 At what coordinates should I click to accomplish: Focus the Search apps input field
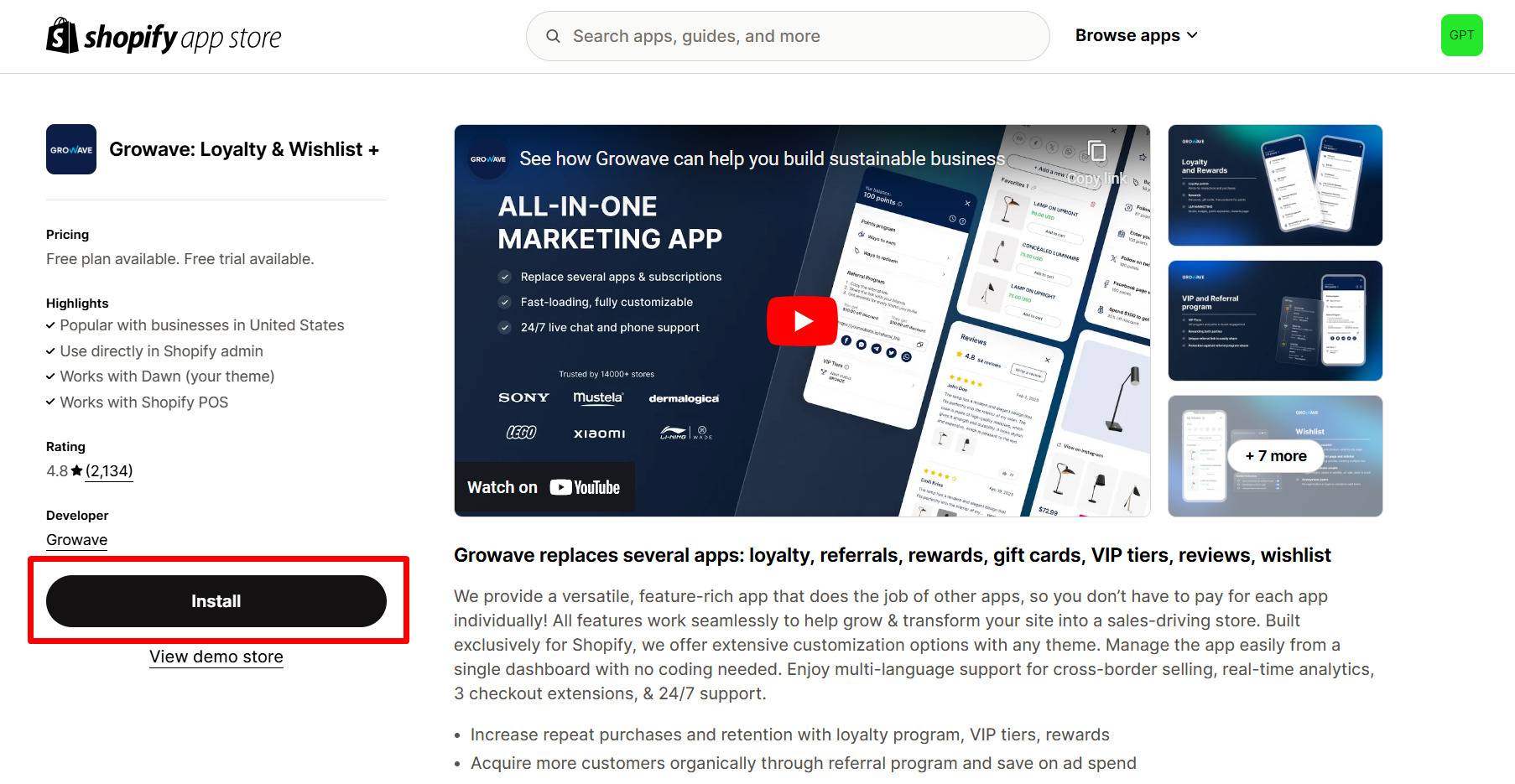pyautogui.click(x=788, y=36)
